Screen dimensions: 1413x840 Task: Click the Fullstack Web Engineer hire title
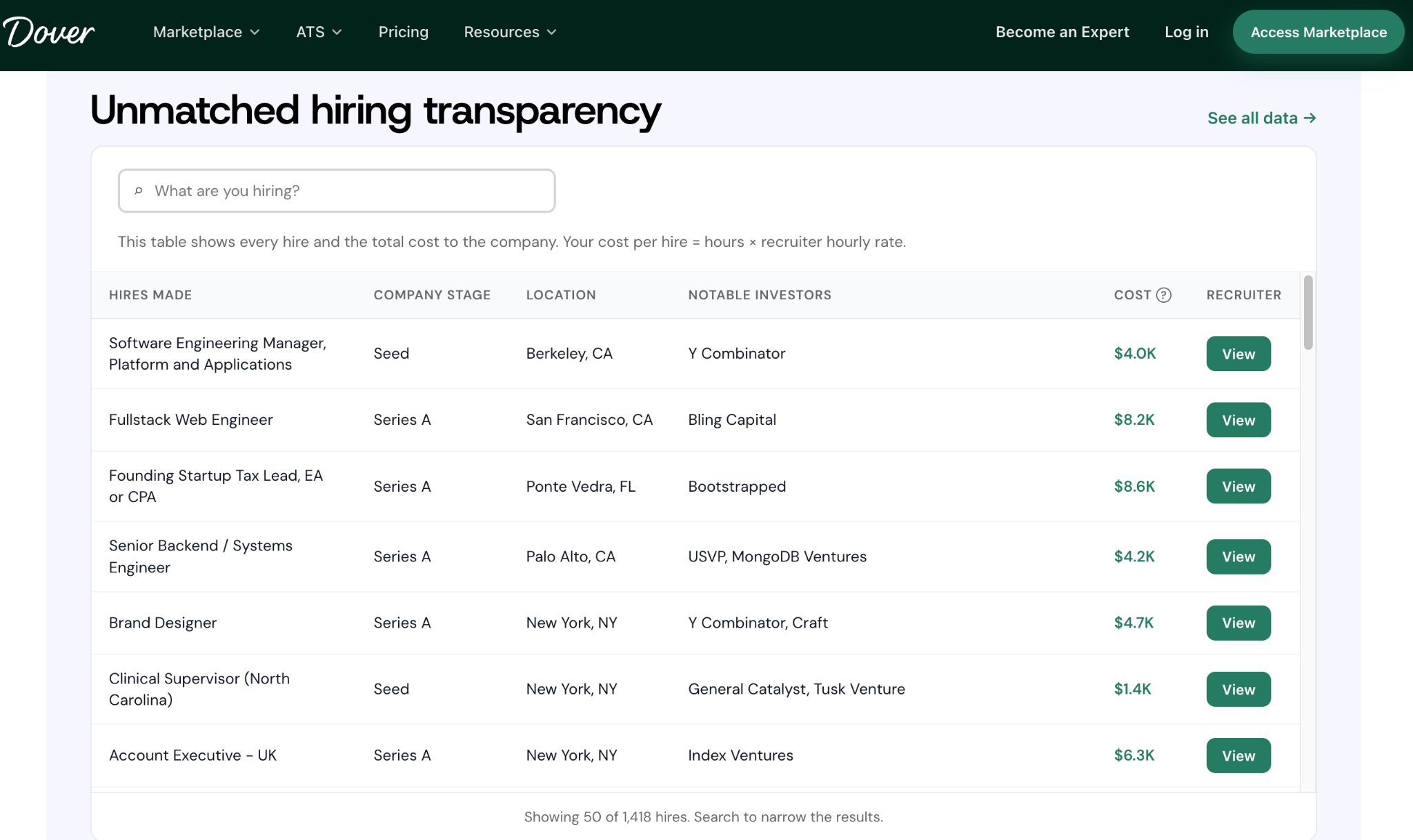click(x=191, y=420)
